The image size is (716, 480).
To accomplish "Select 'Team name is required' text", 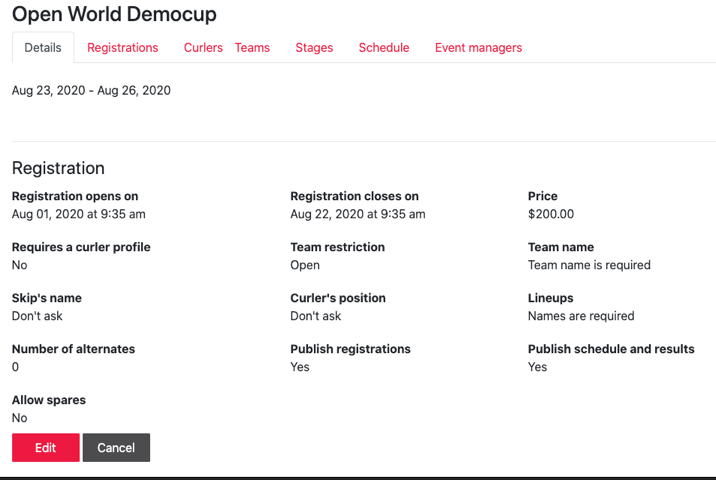I will pyautogui.click(x=589, y=265).
